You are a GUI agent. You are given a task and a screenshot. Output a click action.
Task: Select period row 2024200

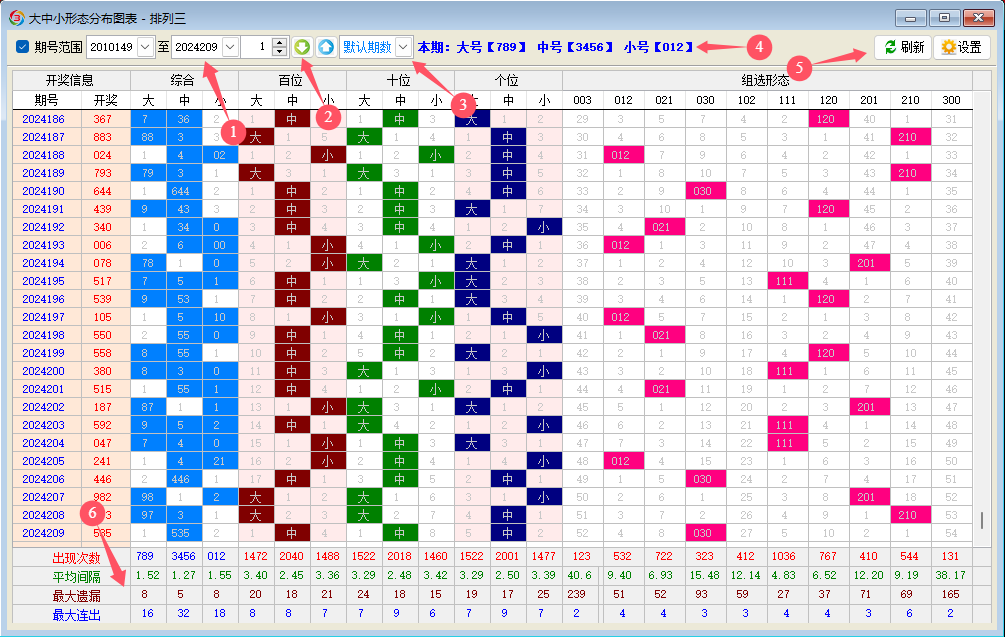pos(42,371)
